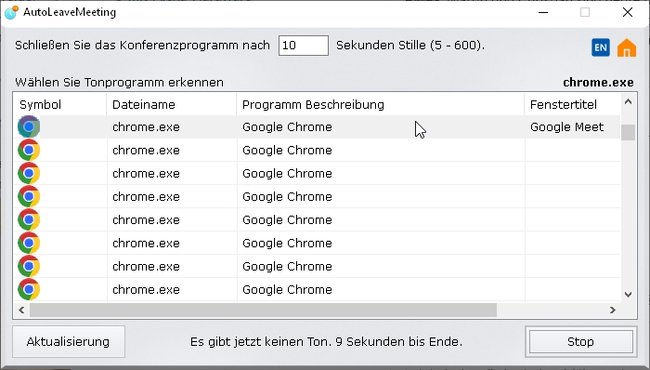Click the horizontal scrollbar right arrow

[613, 310]
